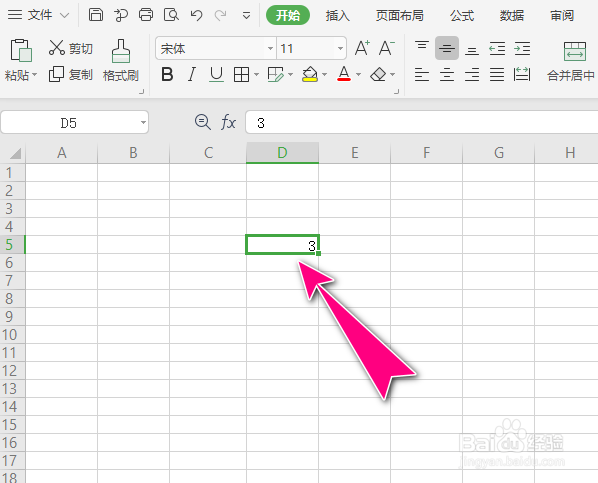Image resolution: width=598 pixels, height=483 pixels.
Task: Align text left horizontally
Action: coord(422,74)
